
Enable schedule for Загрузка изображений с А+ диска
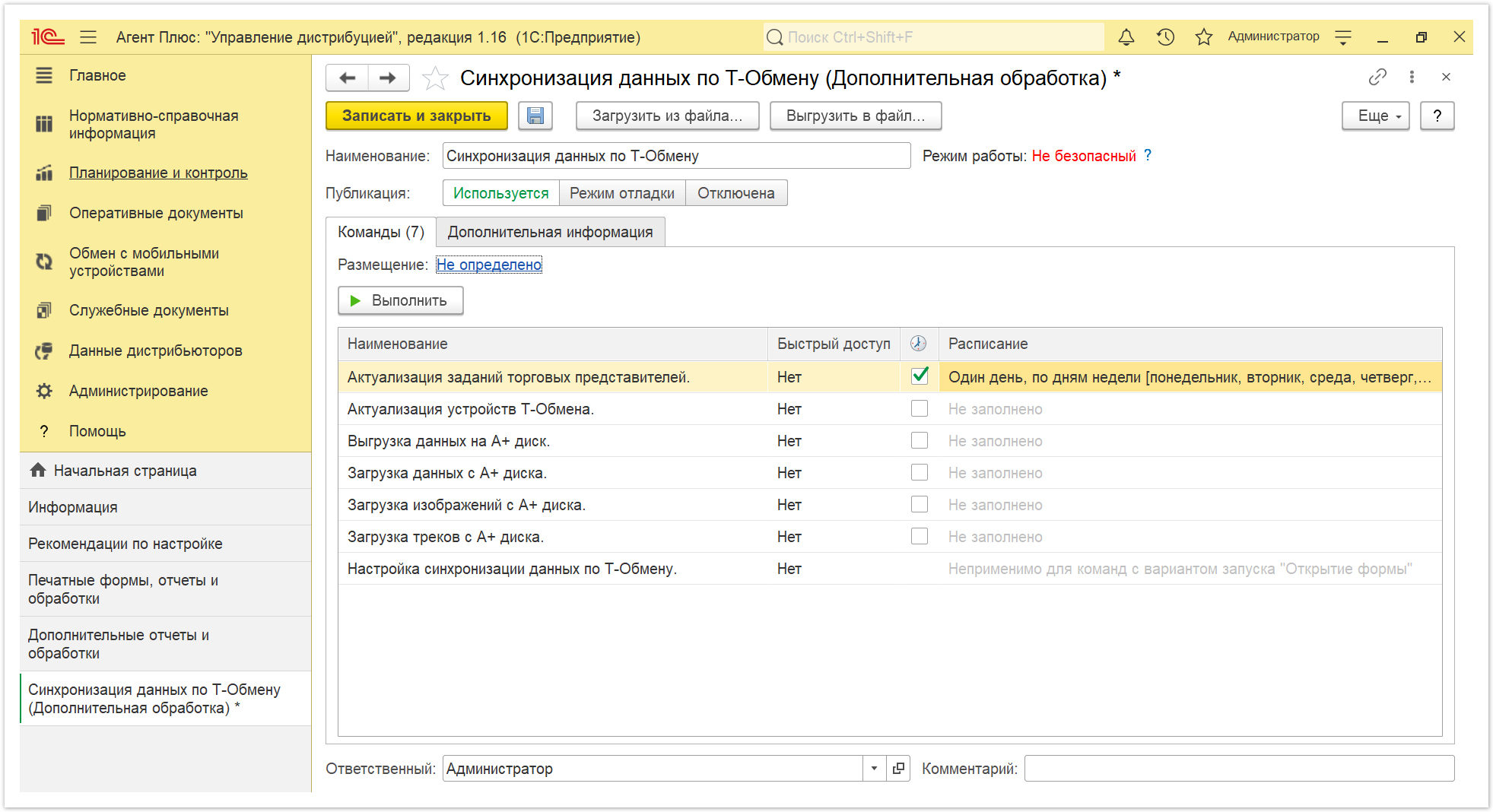pos(920,504)
